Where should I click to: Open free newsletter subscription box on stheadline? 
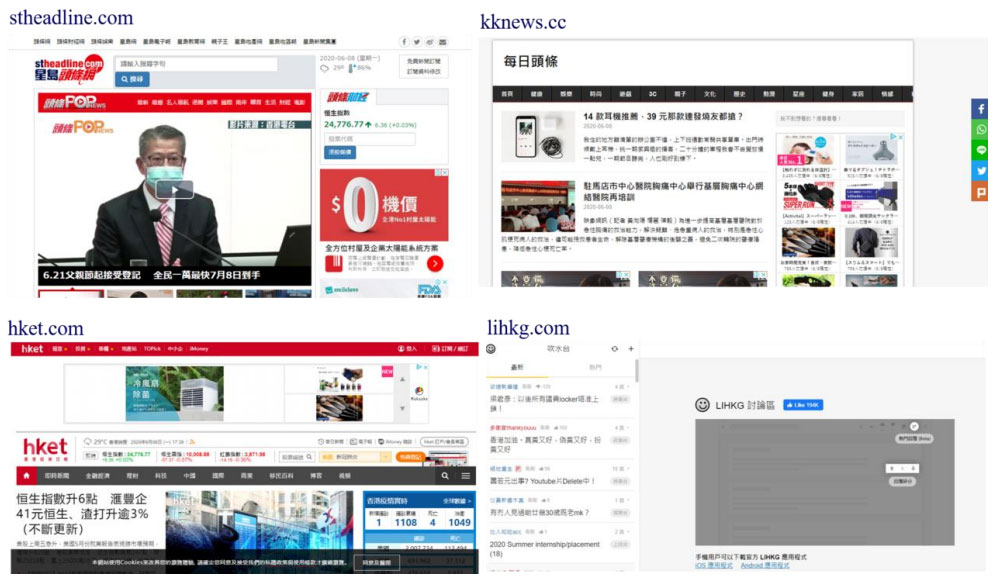click(423, 66)
